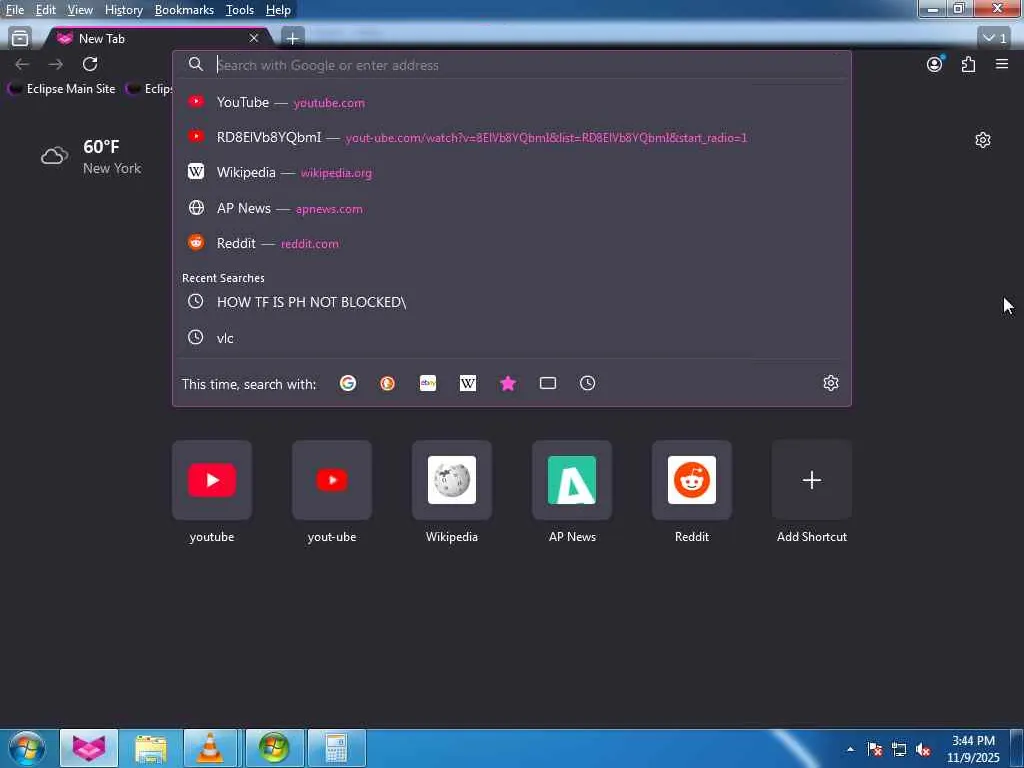1024x768 pixels.
Task: Select RD8ElVb8YQbmI yout-ube suggestion
Action: tap(511, 137)
